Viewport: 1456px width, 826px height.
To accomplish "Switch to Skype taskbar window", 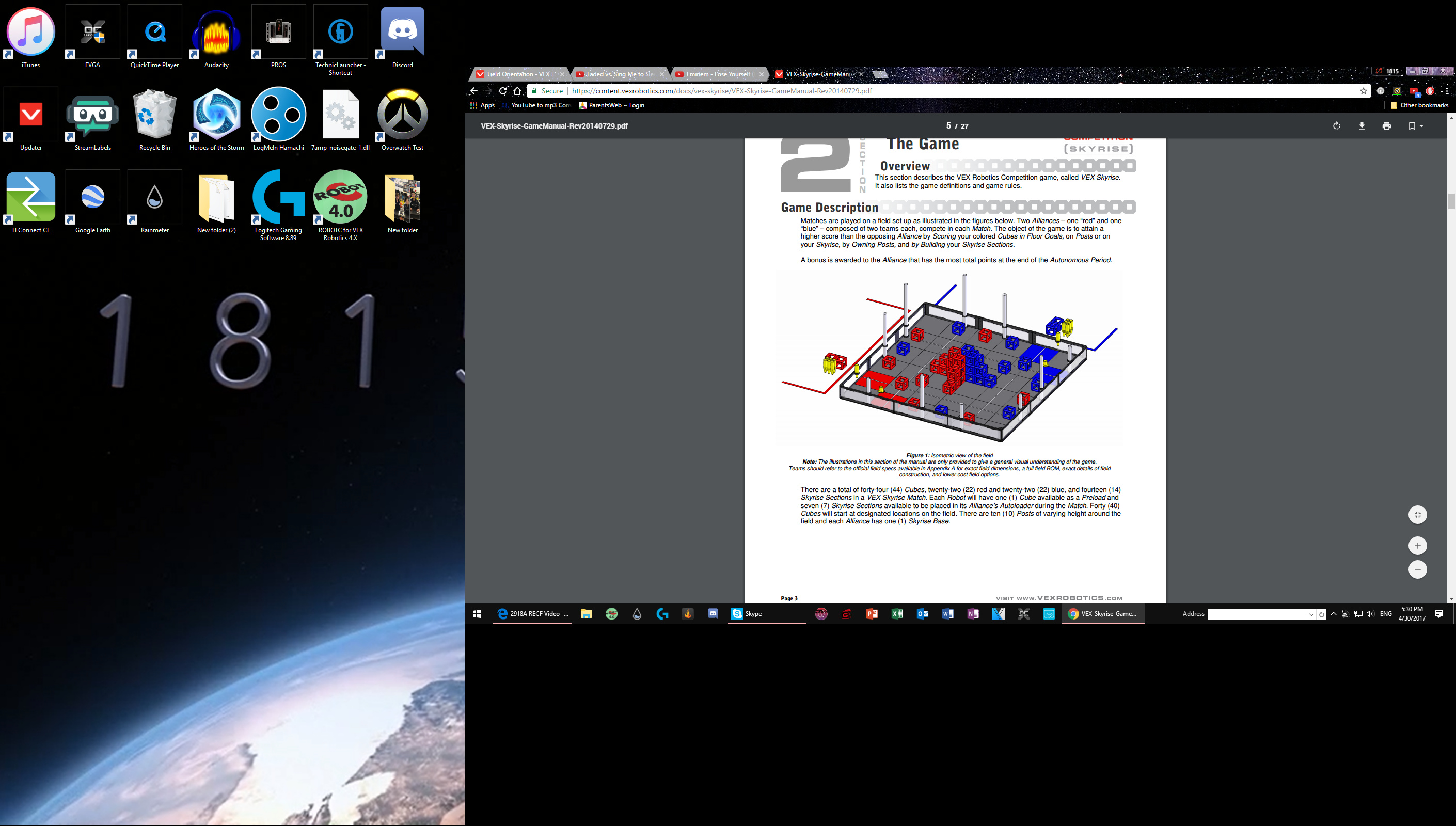I will pyautogui.click(x=766, y=614).
